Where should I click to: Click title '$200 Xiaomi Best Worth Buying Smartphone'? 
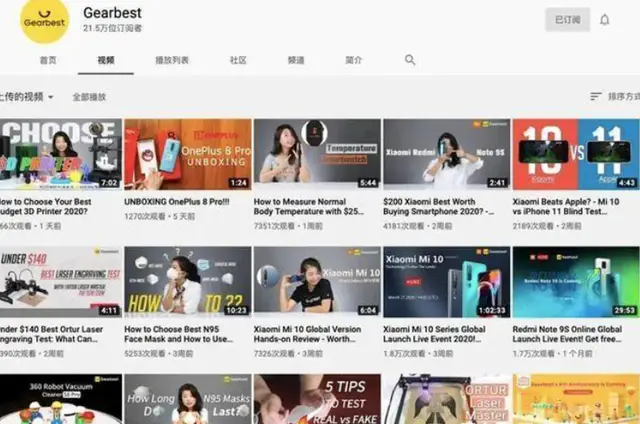(x=439, y=206)
